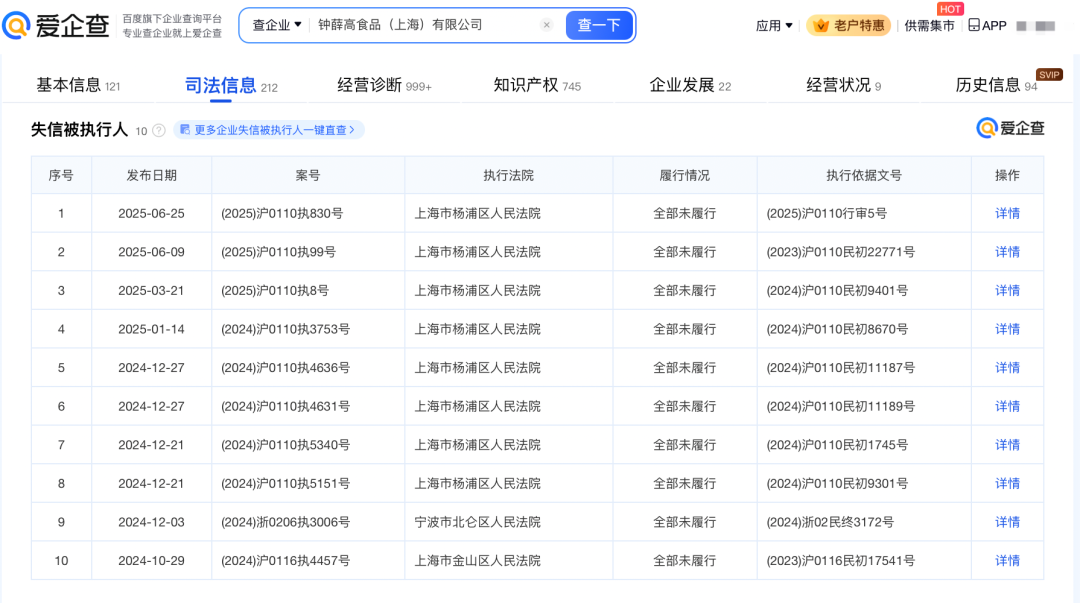Screen dimensions: 1080x603
Task: Click the blurred user avatar at top right
Action: tap(1035, 25)
